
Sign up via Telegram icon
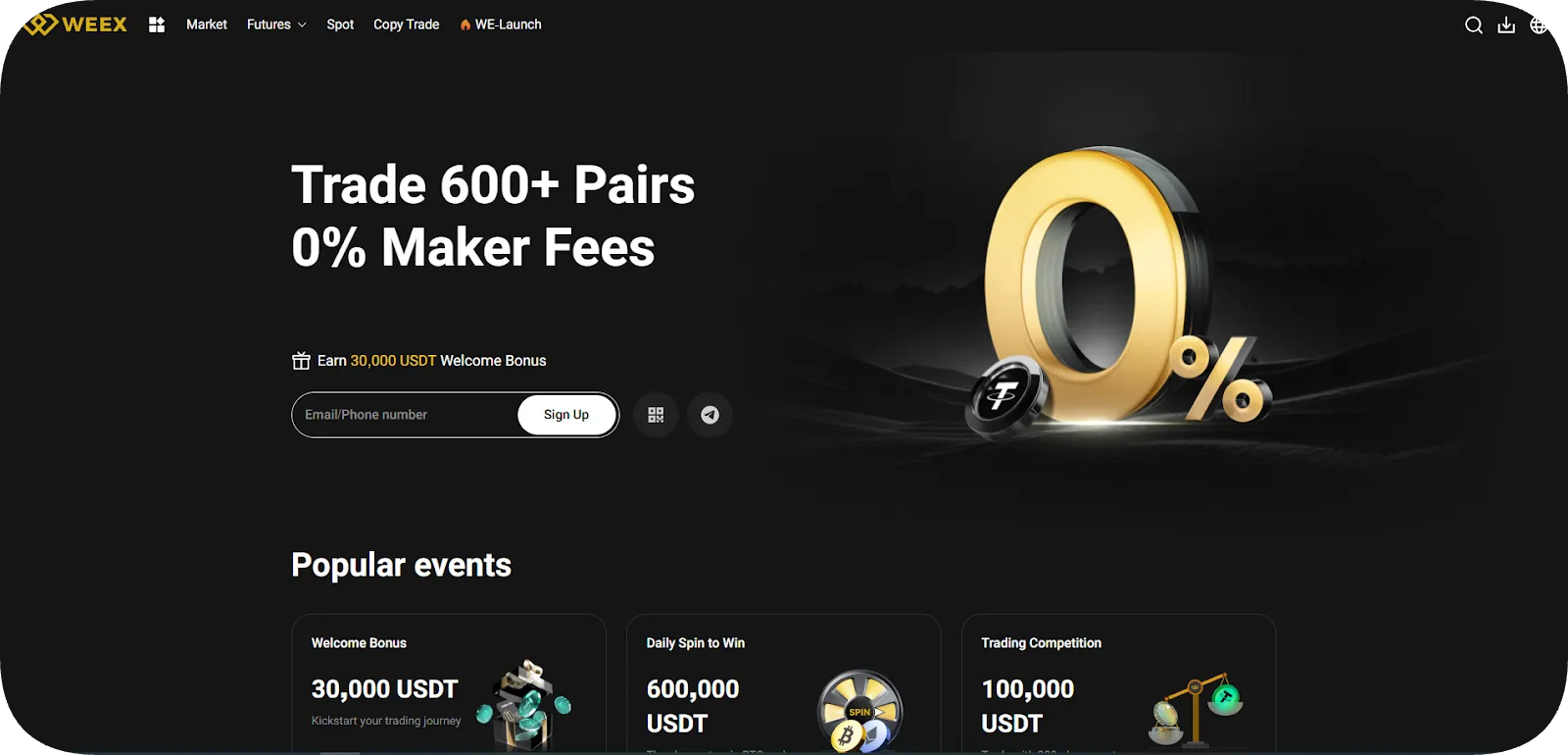[x=710, y=415]
